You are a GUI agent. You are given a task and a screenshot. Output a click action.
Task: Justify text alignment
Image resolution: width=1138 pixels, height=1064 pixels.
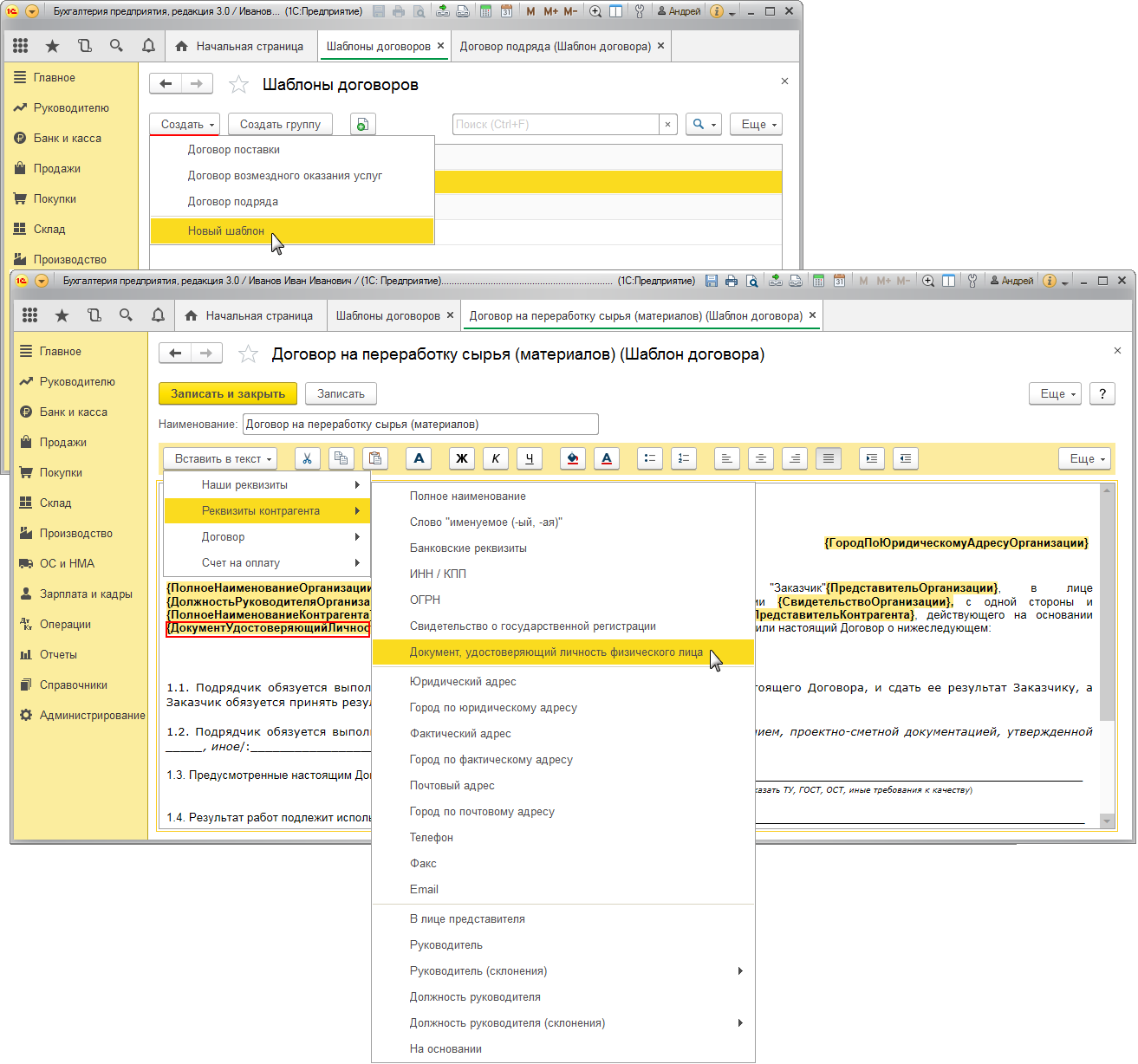[829, 458]
